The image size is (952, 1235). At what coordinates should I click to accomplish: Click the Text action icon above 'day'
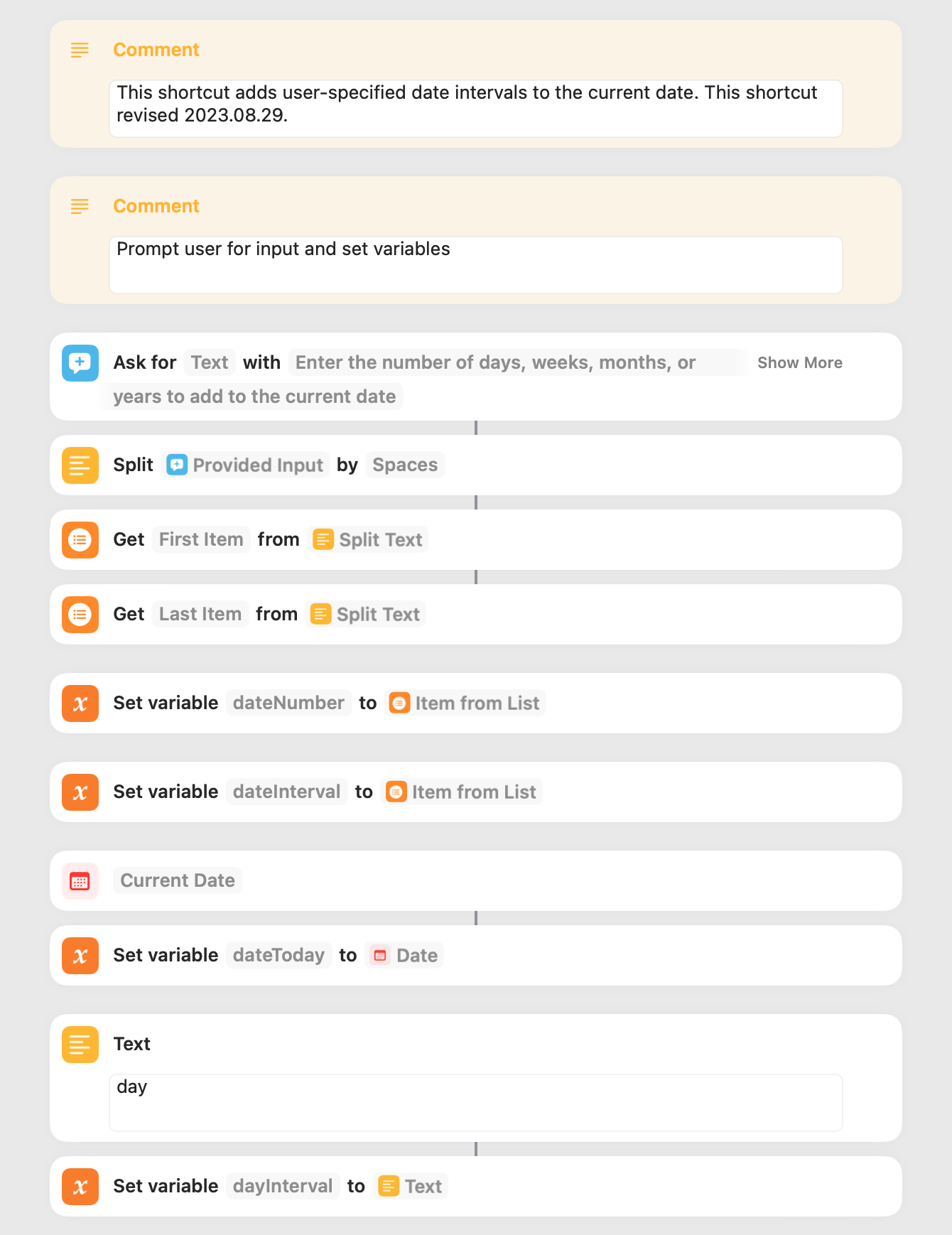tap(80, 1044)
